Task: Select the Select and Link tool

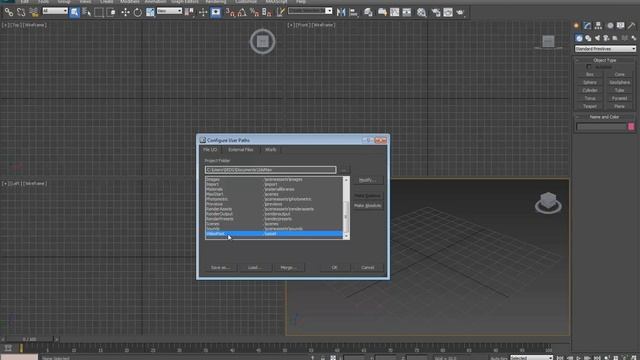Action: pos(9,12)
